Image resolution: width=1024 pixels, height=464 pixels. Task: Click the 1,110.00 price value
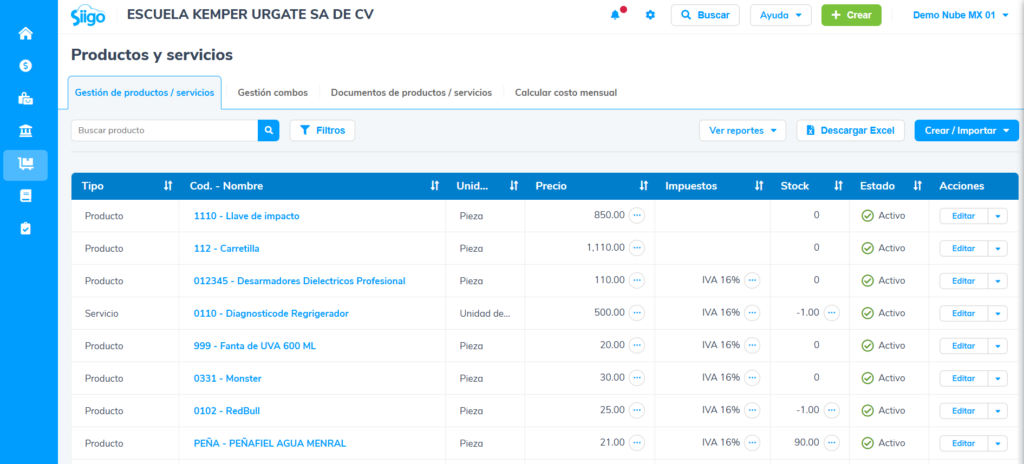[x=605, y=248]
